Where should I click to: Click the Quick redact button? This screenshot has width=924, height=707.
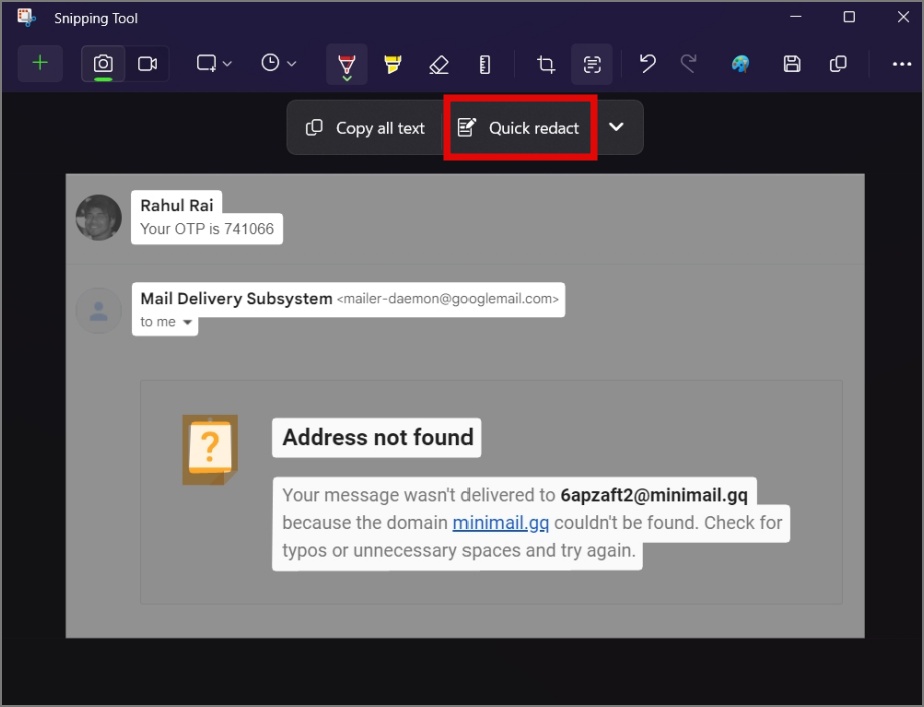(519, 128)
